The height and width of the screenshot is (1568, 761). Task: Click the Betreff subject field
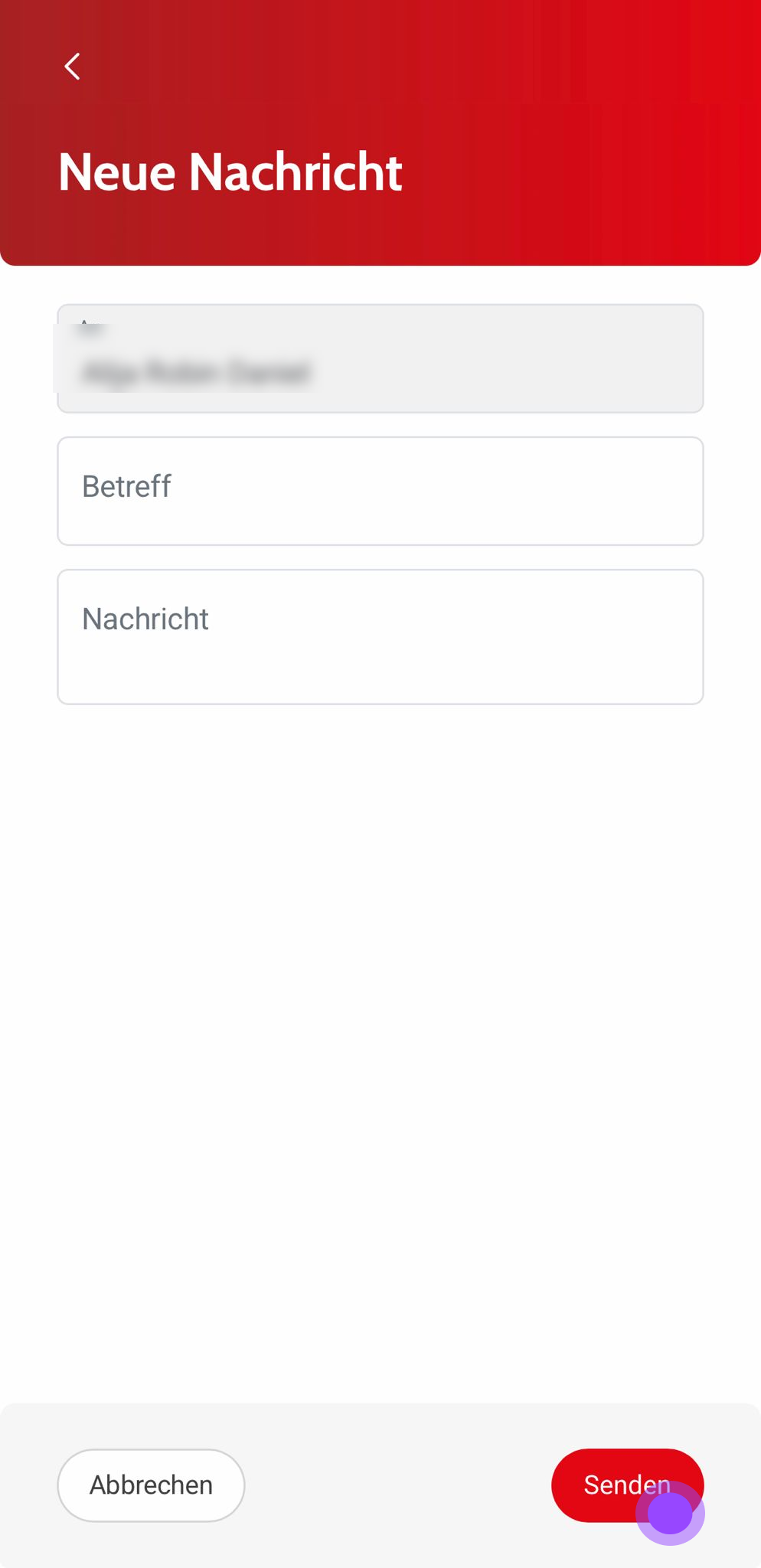coord(380,491)
